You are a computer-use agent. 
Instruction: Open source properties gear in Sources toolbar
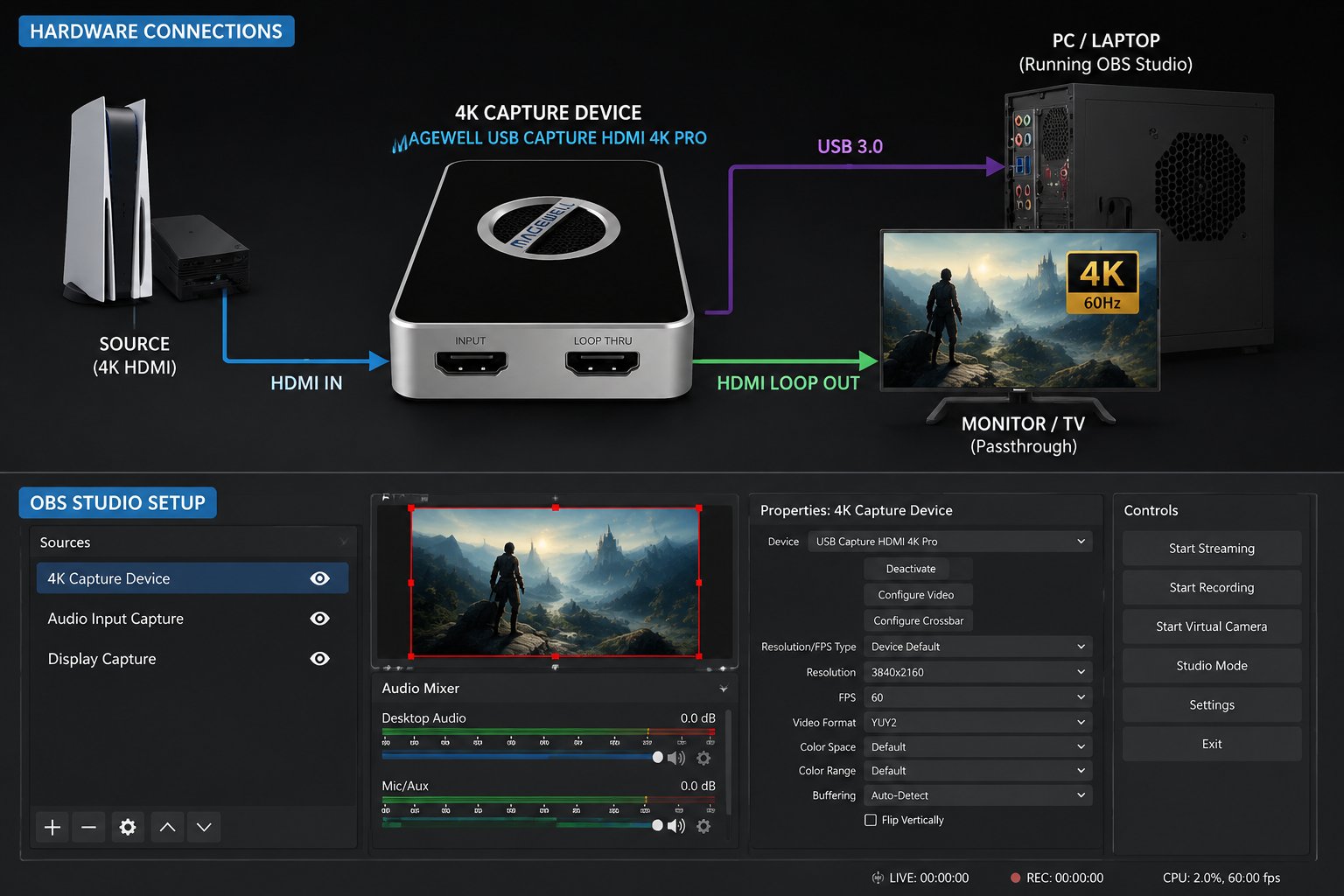(128, 827)
